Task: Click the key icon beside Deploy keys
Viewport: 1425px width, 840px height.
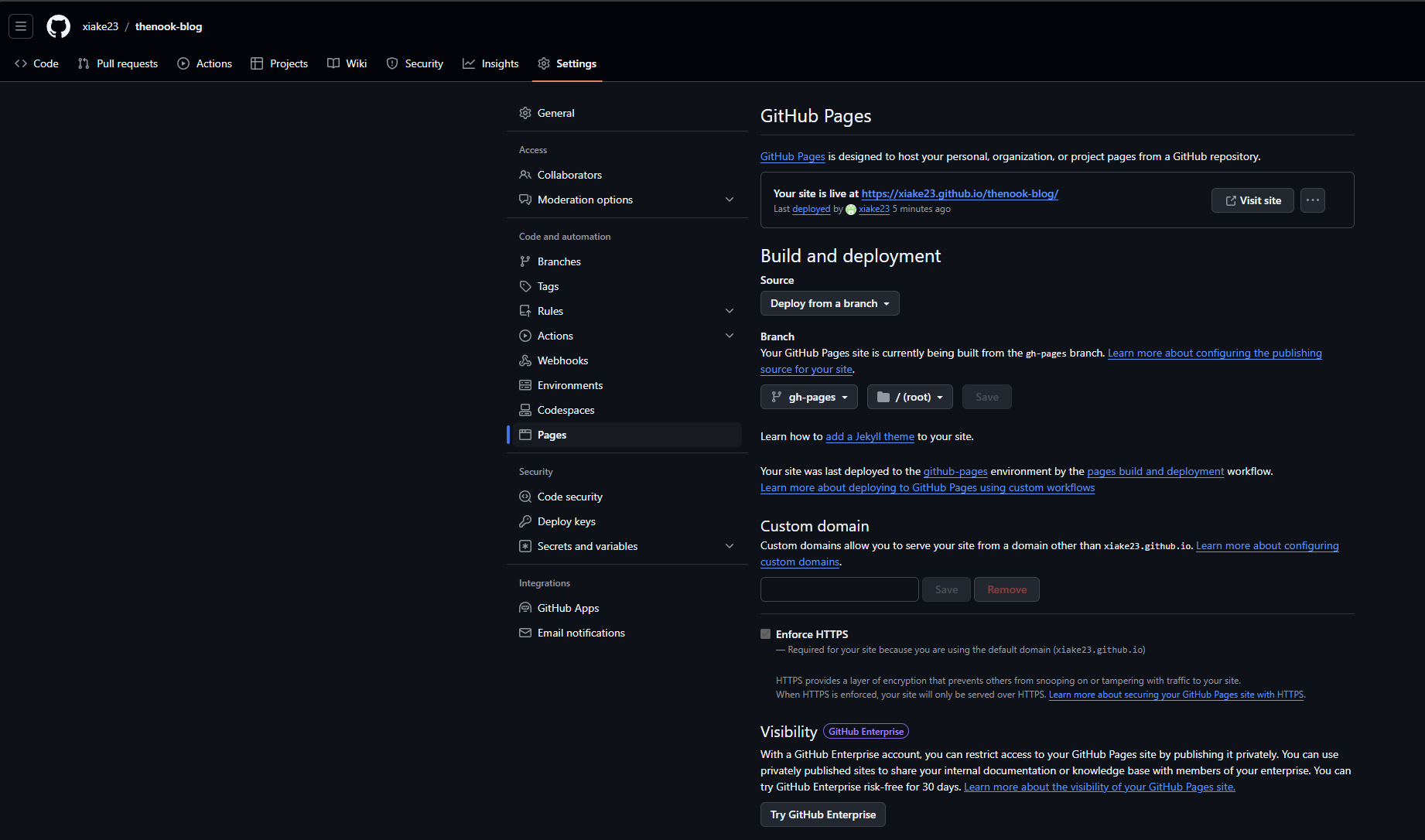Action: (525, 521)
